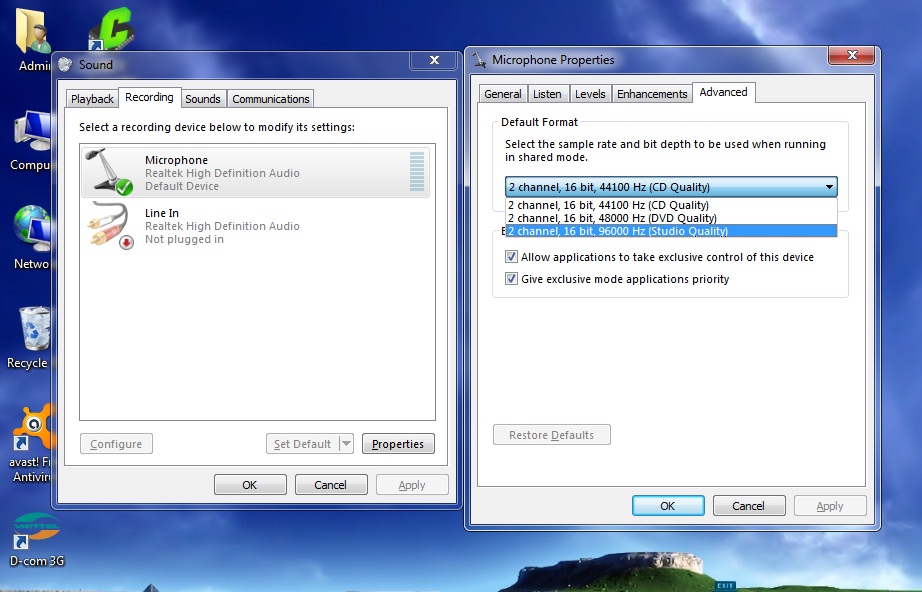The height and width of the screenshot is (592, 922).
Task: Switch to the Sounds tab
Action: [x=203, y=99]
